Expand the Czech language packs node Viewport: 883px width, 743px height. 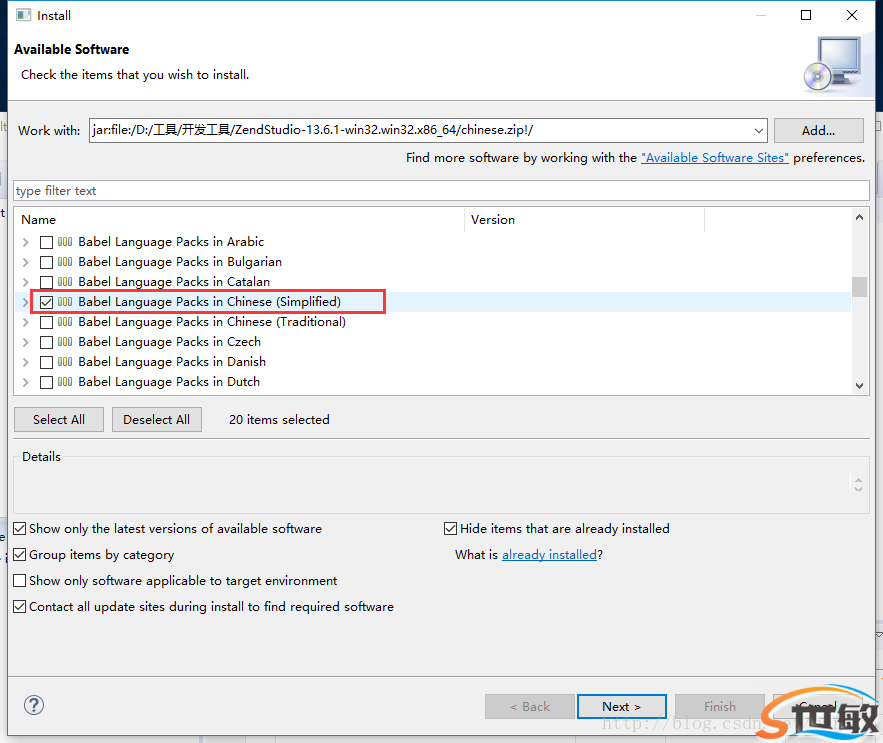(26, 342)
